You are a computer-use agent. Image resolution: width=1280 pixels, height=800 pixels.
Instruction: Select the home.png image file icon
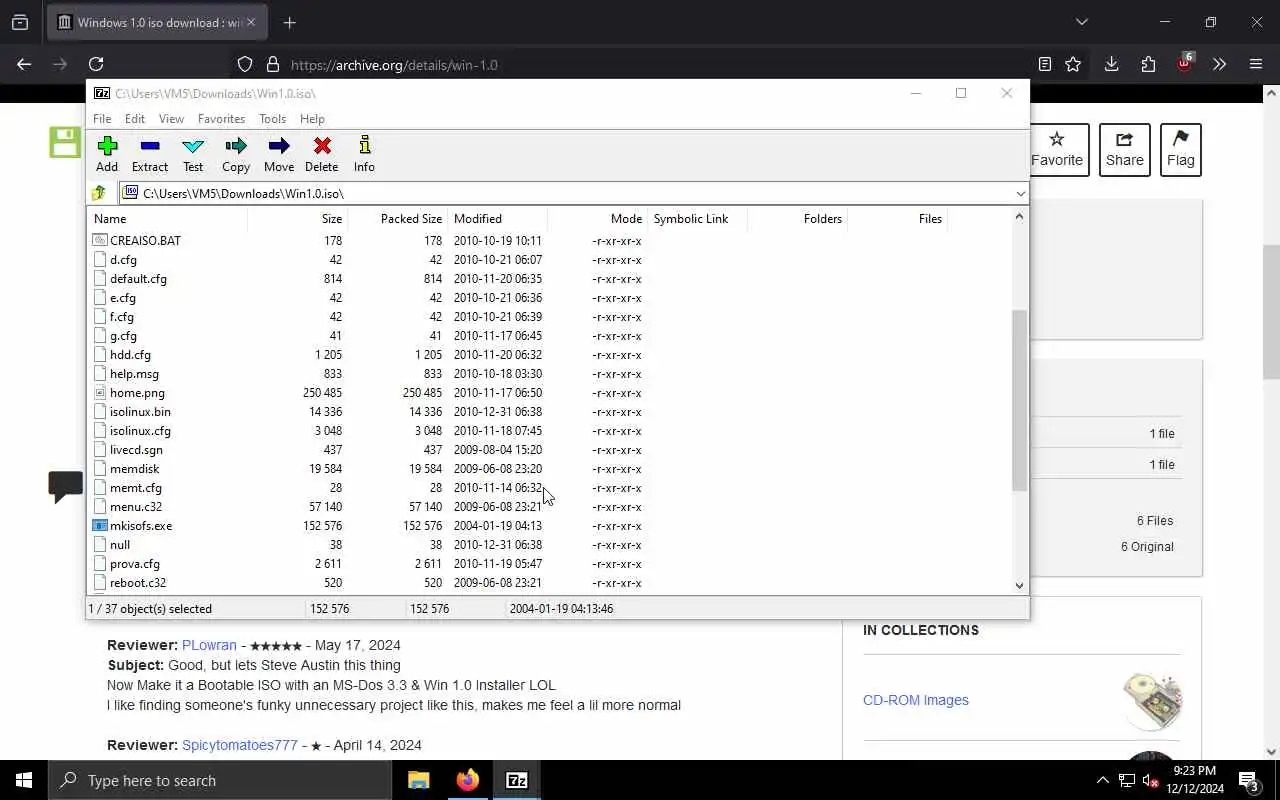coord(99,393)
